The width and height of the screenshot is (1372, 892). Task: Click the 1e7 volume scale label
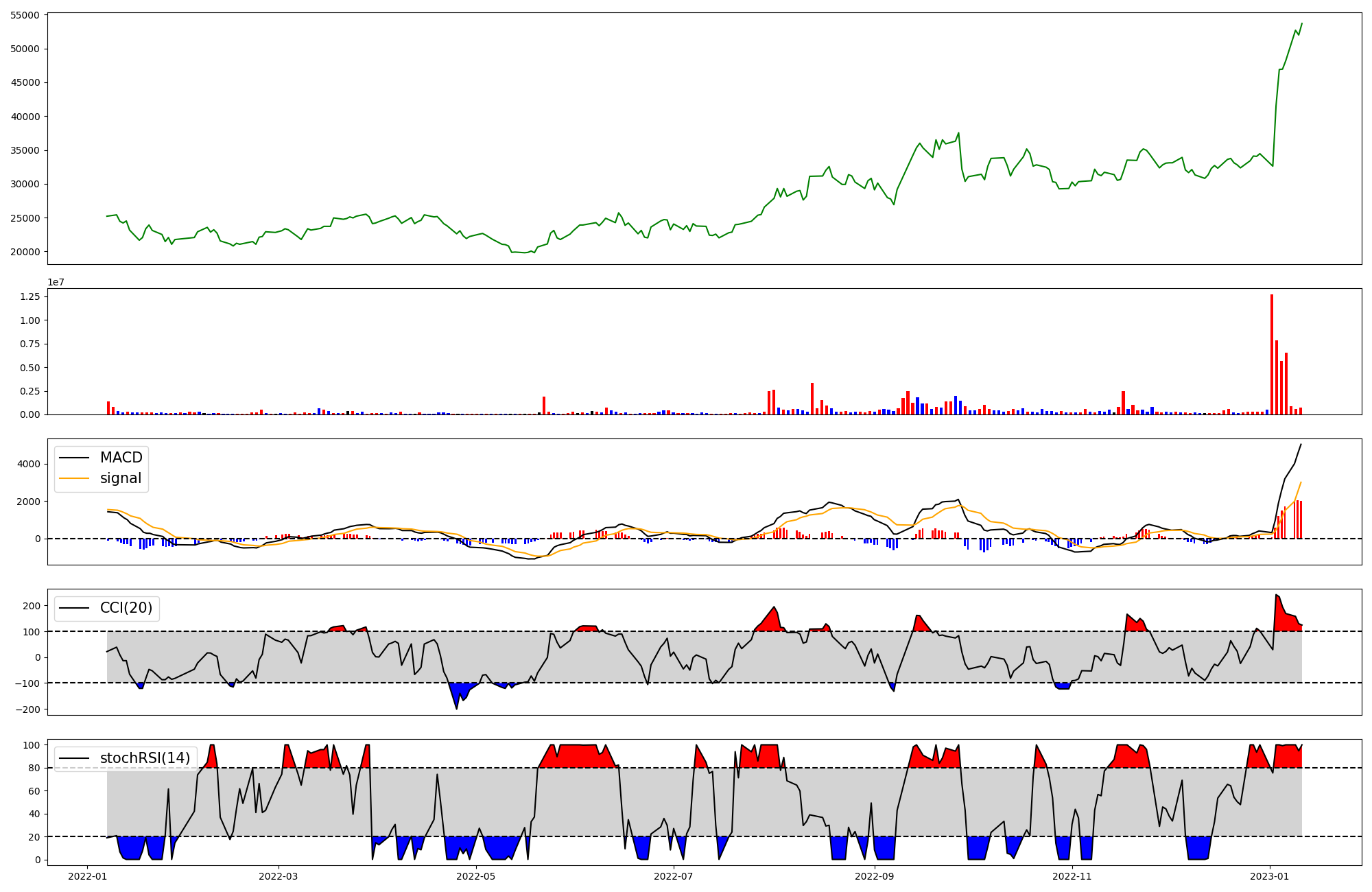coord(56,282)
